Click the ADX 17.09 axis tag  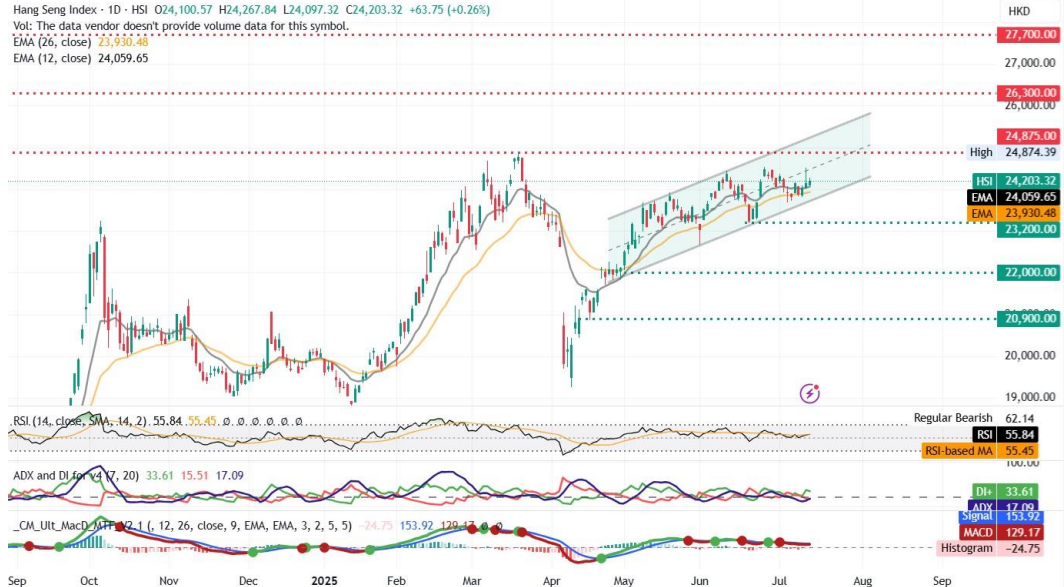pyautogui.click(x=1005, y=506)
